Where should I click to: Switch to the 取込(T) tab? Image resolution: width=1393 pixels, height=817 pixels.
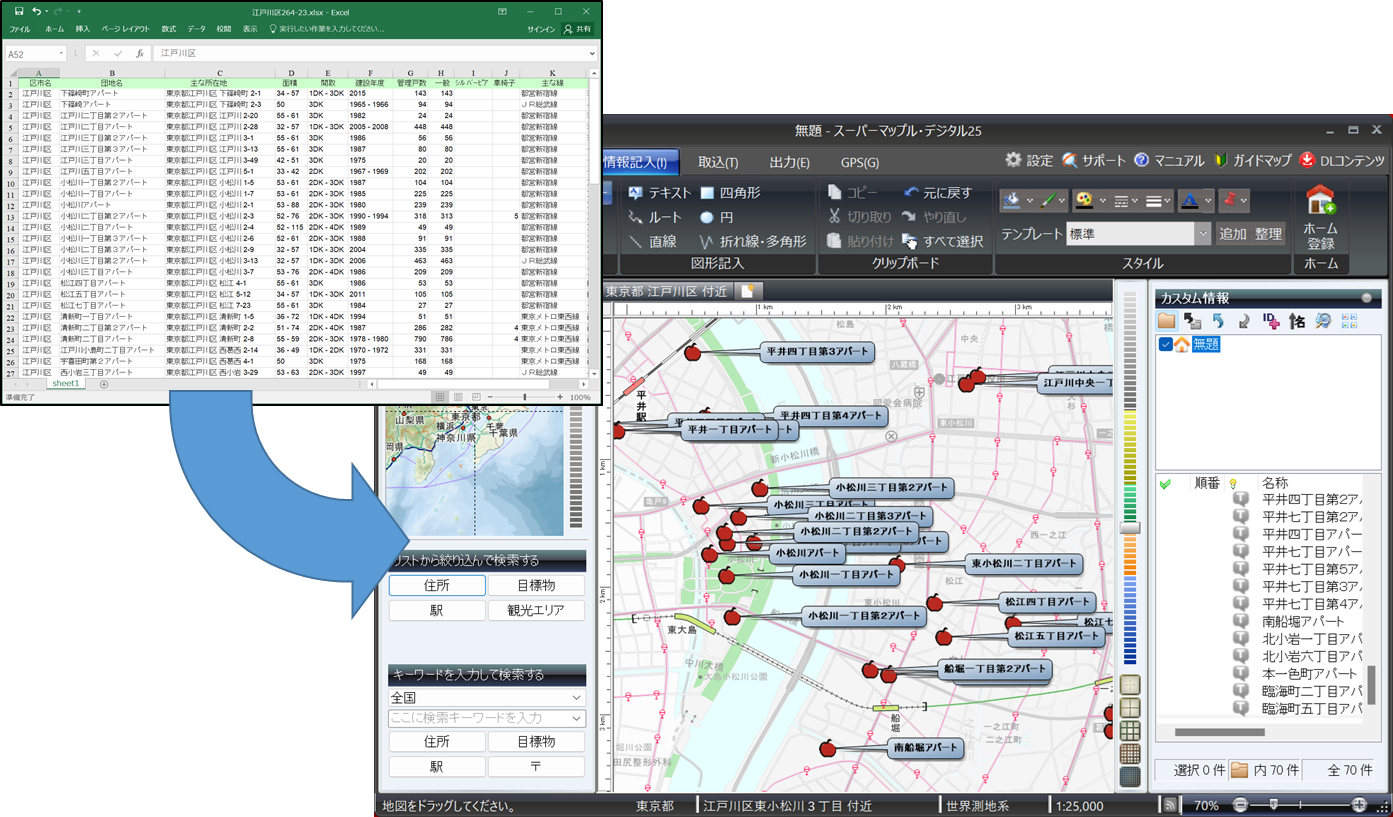tap(718, 162)
